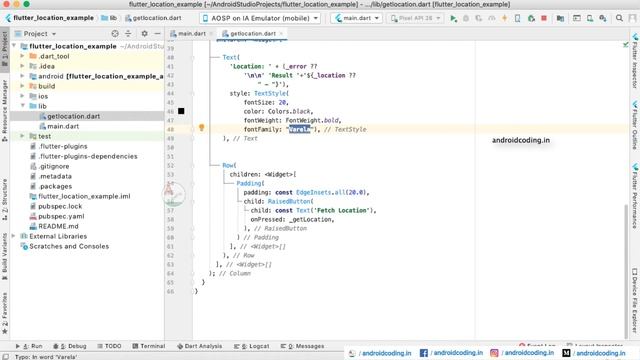
Task: Open the Flutter Inspector side panel
Action: point(635,61)
